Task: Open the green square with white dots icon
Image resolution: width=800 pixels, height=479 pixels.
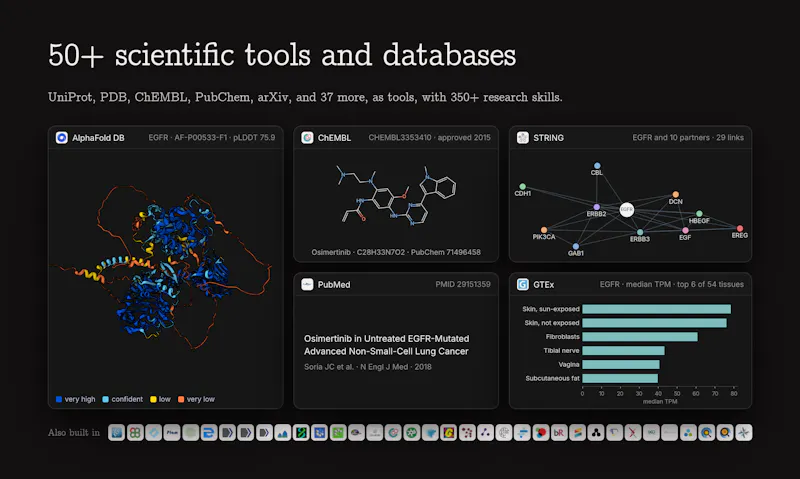Action: click(x=338, y=433)
